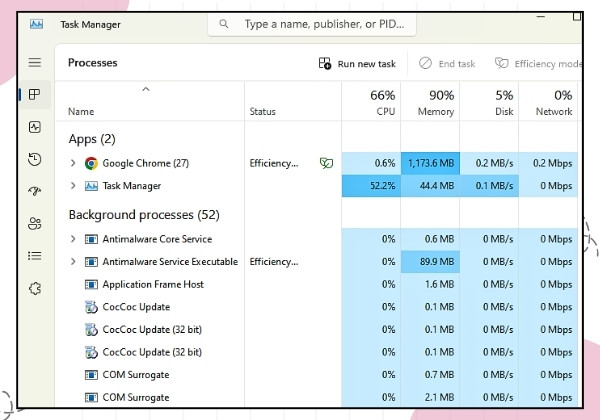The width and height of the screenshot is (600, 420).
Task: Expand the Google Chrome (27) group
Action: (x=73, y=163)
